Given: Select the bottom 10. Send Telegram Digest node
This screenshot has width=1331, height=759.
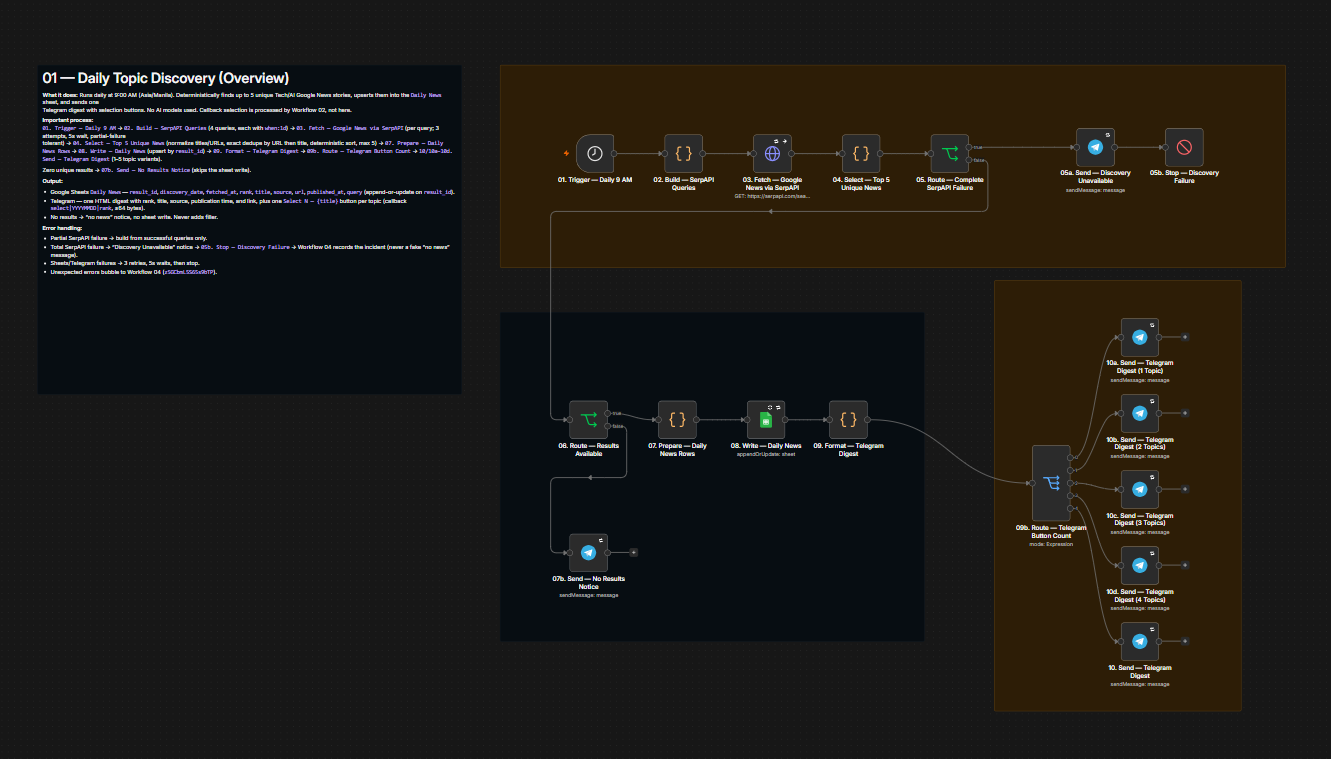Looking at the screenshot, I should [1139, 641].
